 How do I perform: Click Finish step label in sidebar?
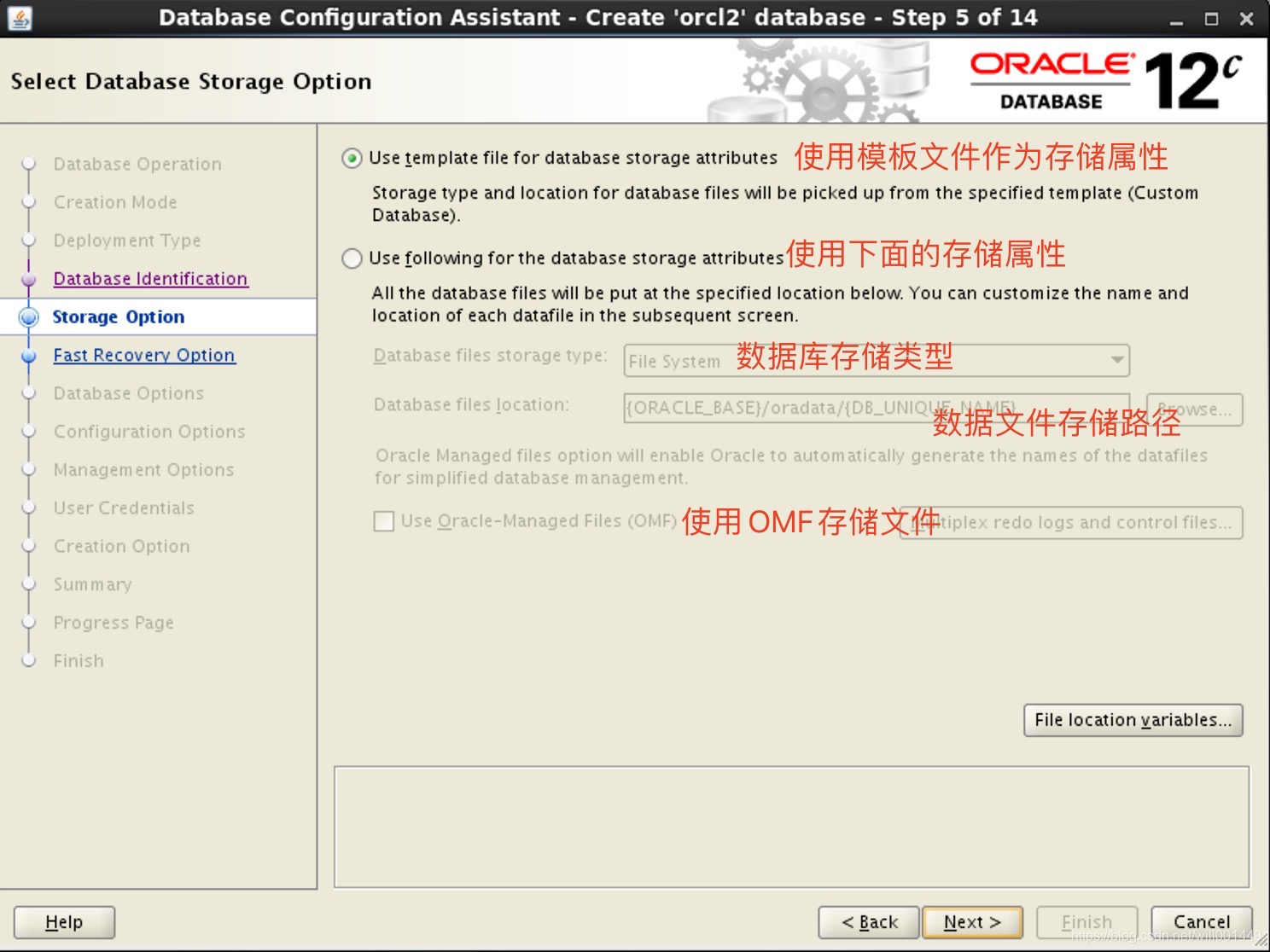click(79, 661)
